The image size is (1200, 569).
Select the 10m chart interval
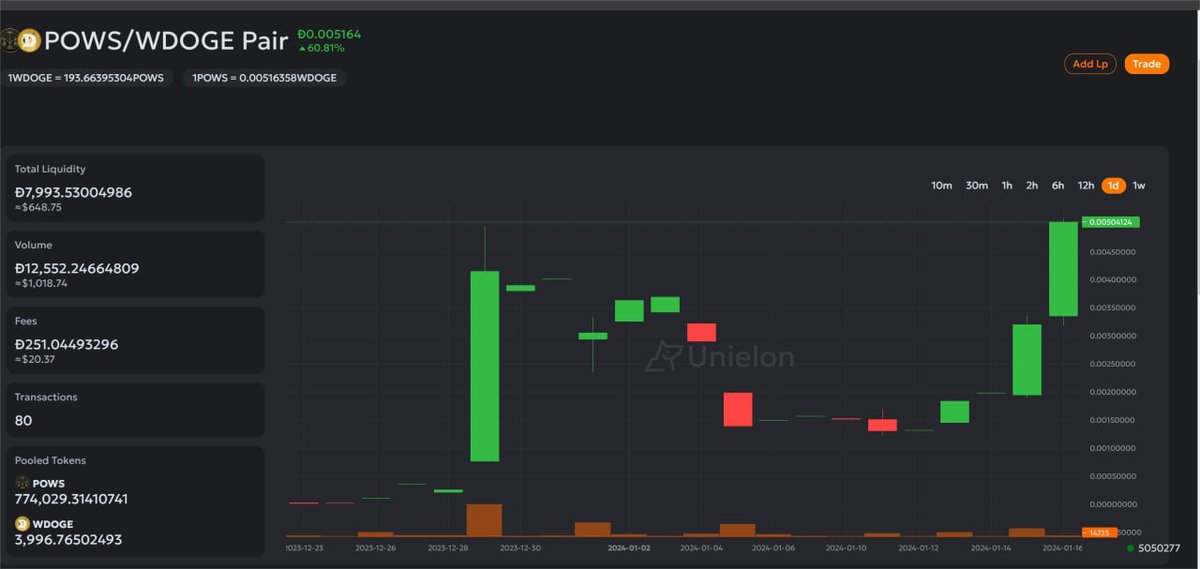point(941,186)
